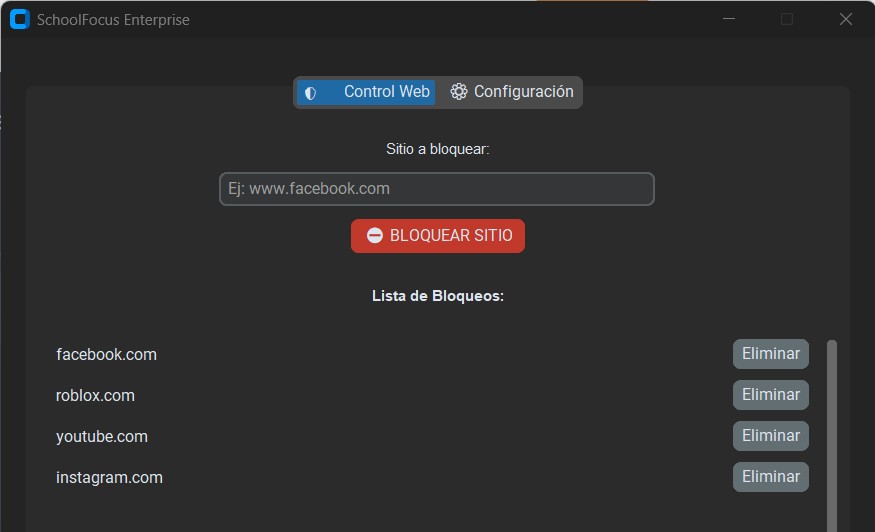The image size is (875, 532).
Task: Click the BLOQUEAR SITIO button
Action: pos(438,236)
